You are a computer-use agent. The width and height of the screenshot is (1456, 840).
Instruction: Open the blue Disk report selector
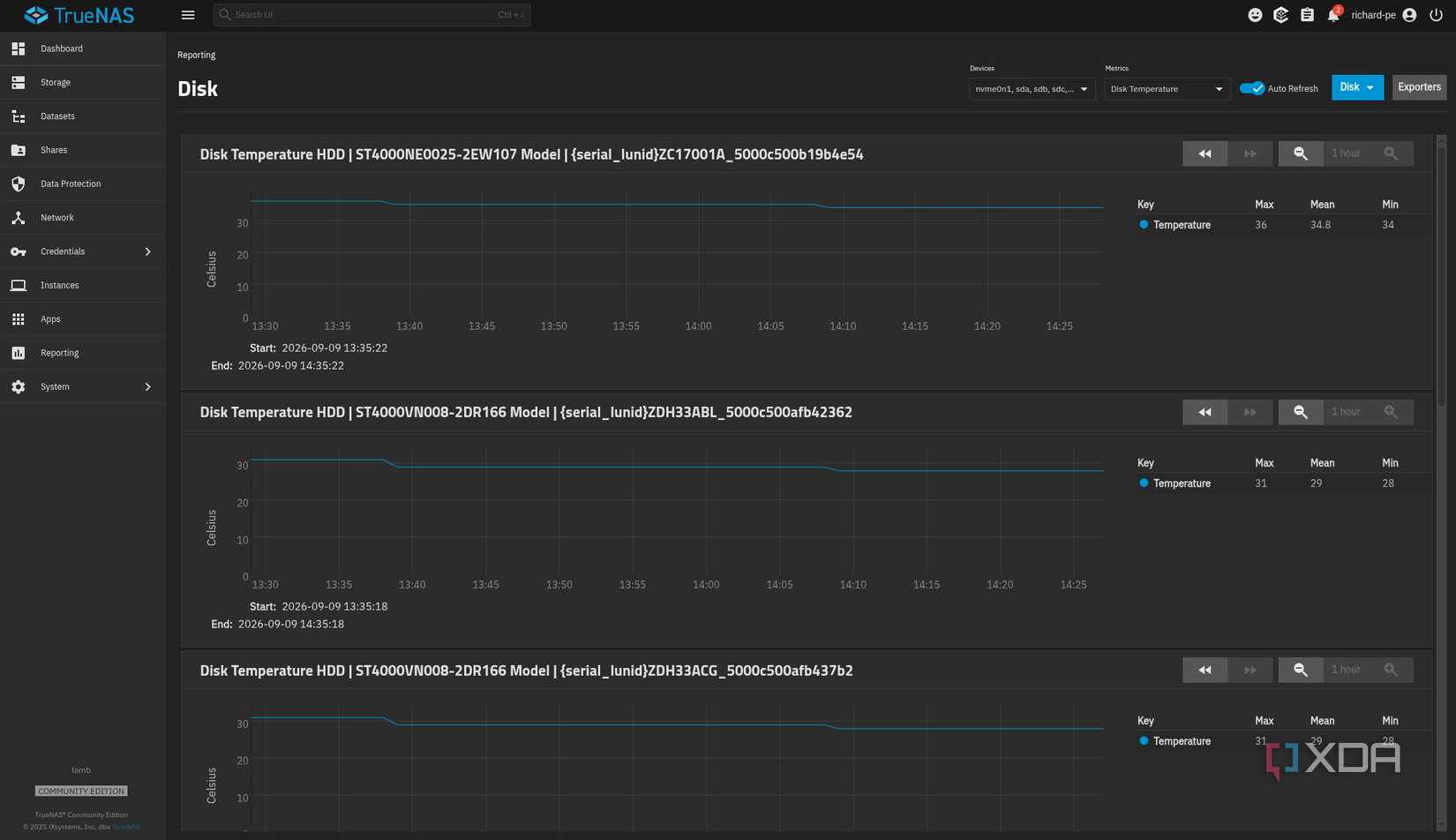coord(1357,87)
